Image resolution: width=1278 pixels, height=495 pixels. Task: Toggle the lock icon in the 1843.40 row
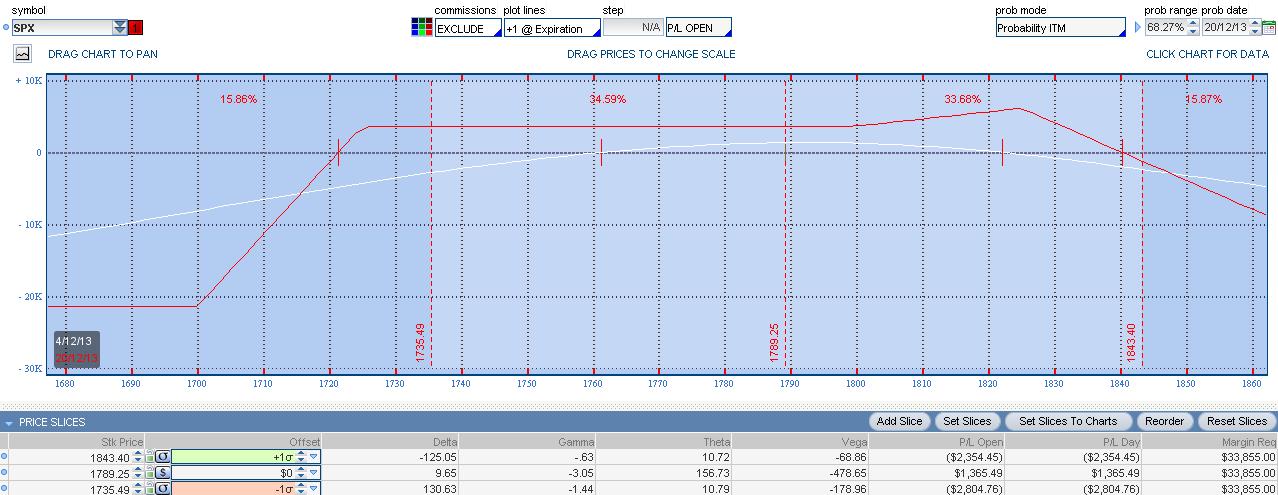[x=149, y=457]
